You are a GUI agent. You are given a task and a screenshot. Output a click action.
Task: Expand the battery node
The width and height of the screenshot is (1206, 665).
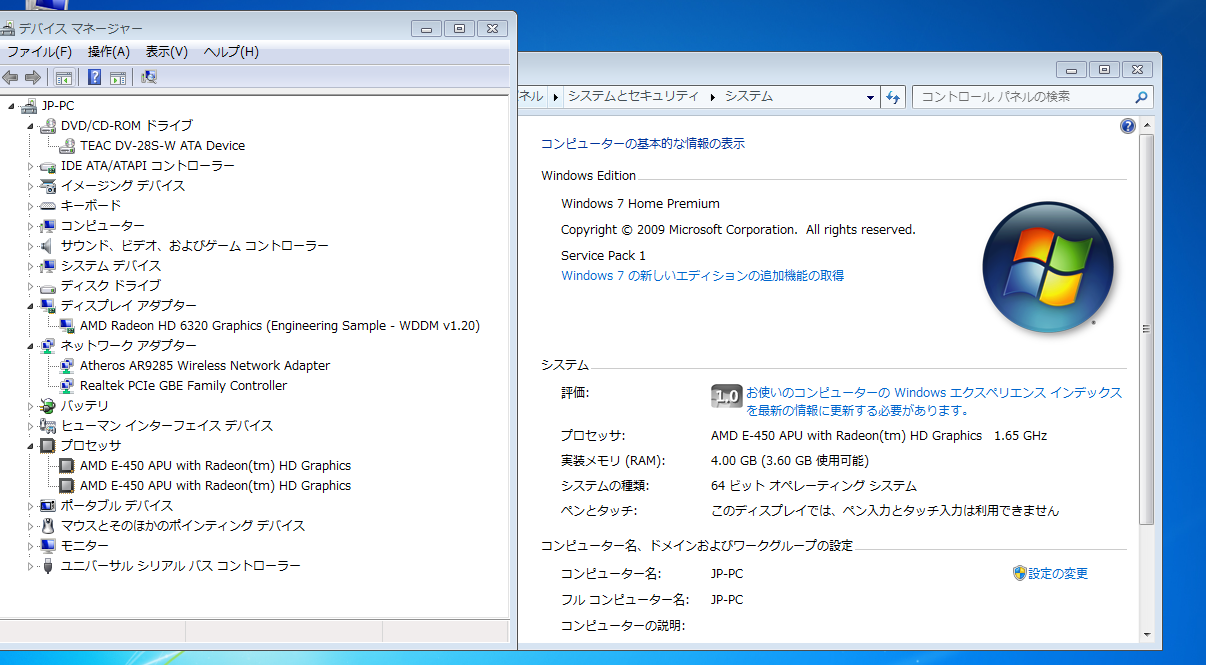point(31,406)
